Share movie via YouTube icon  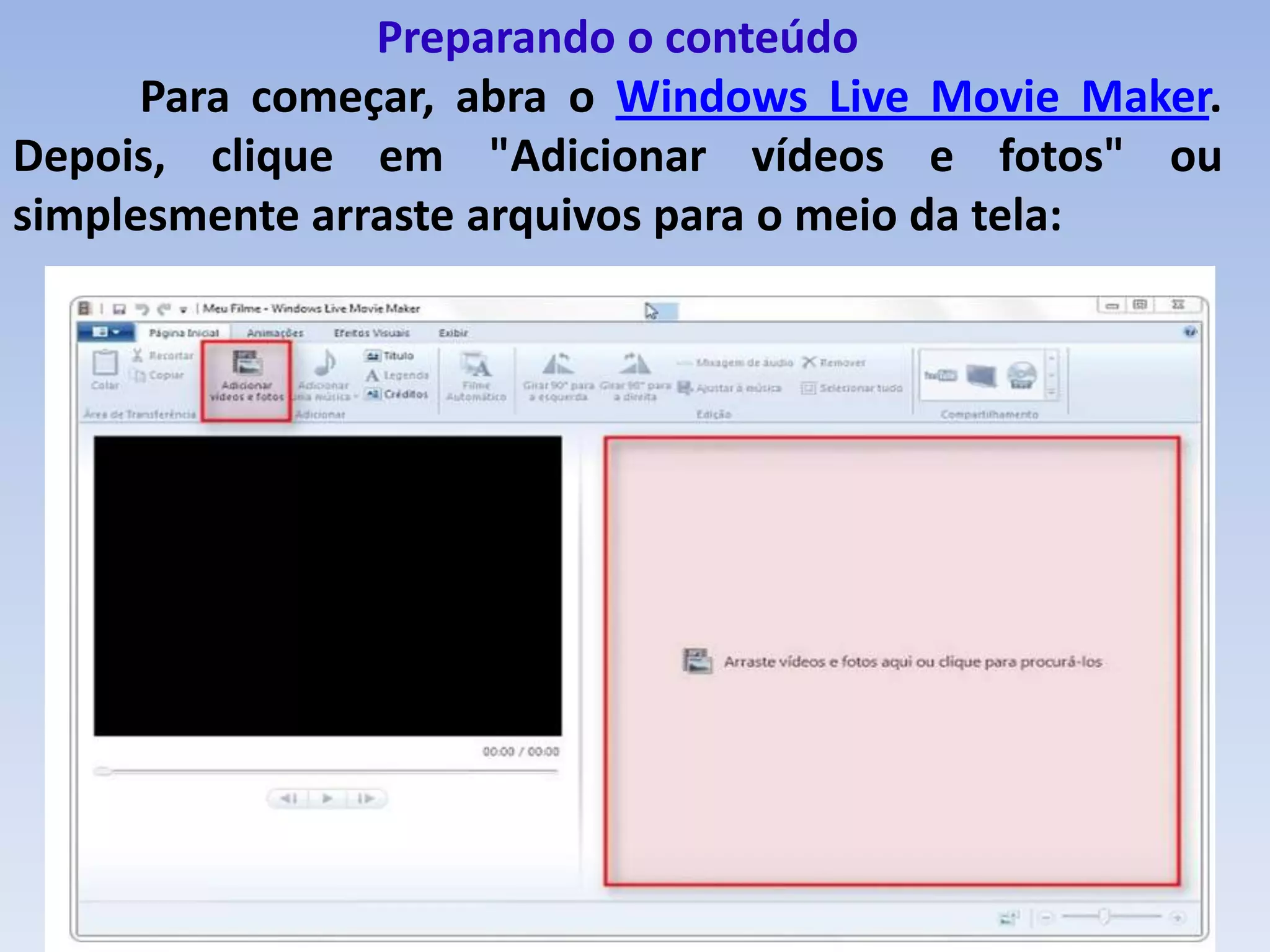[940, 375]
